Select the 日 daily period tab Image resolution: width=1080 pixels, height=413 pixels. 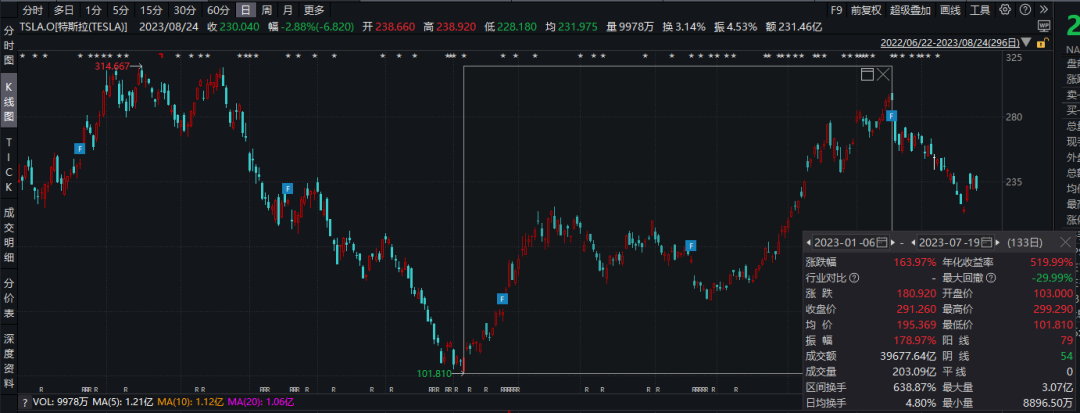[x=245, y=10]
